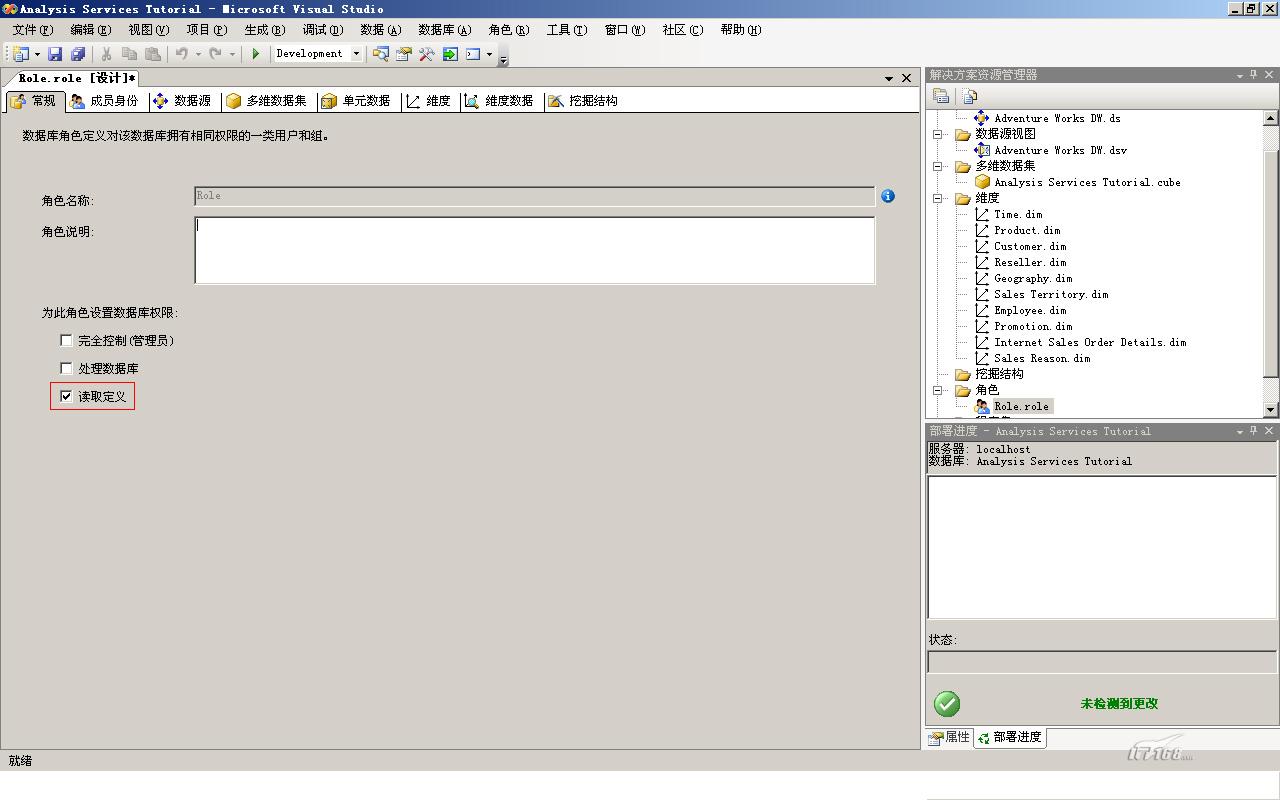Collapse the 数据源视图 folder
Viewport: 1280px width, 800px height.
[938, 134]
